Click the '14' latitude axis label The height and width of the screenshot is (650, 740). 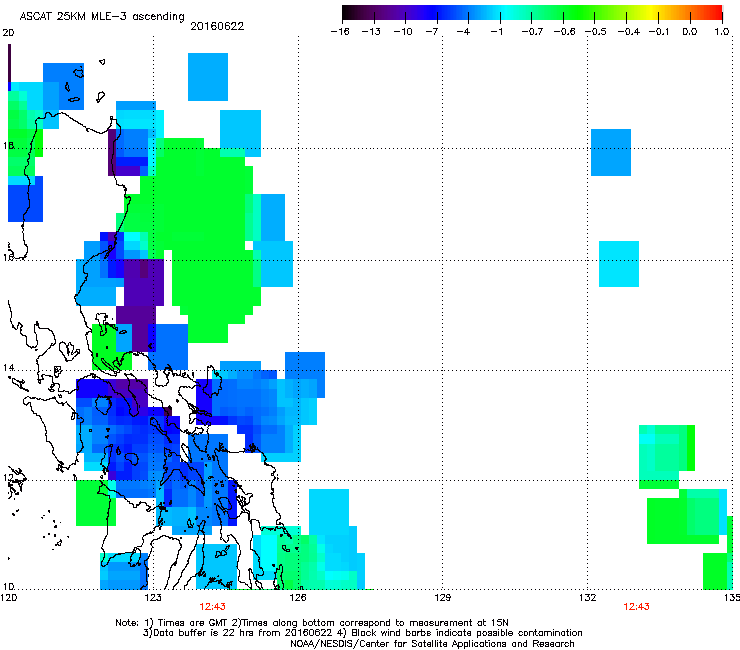point(8,367)
